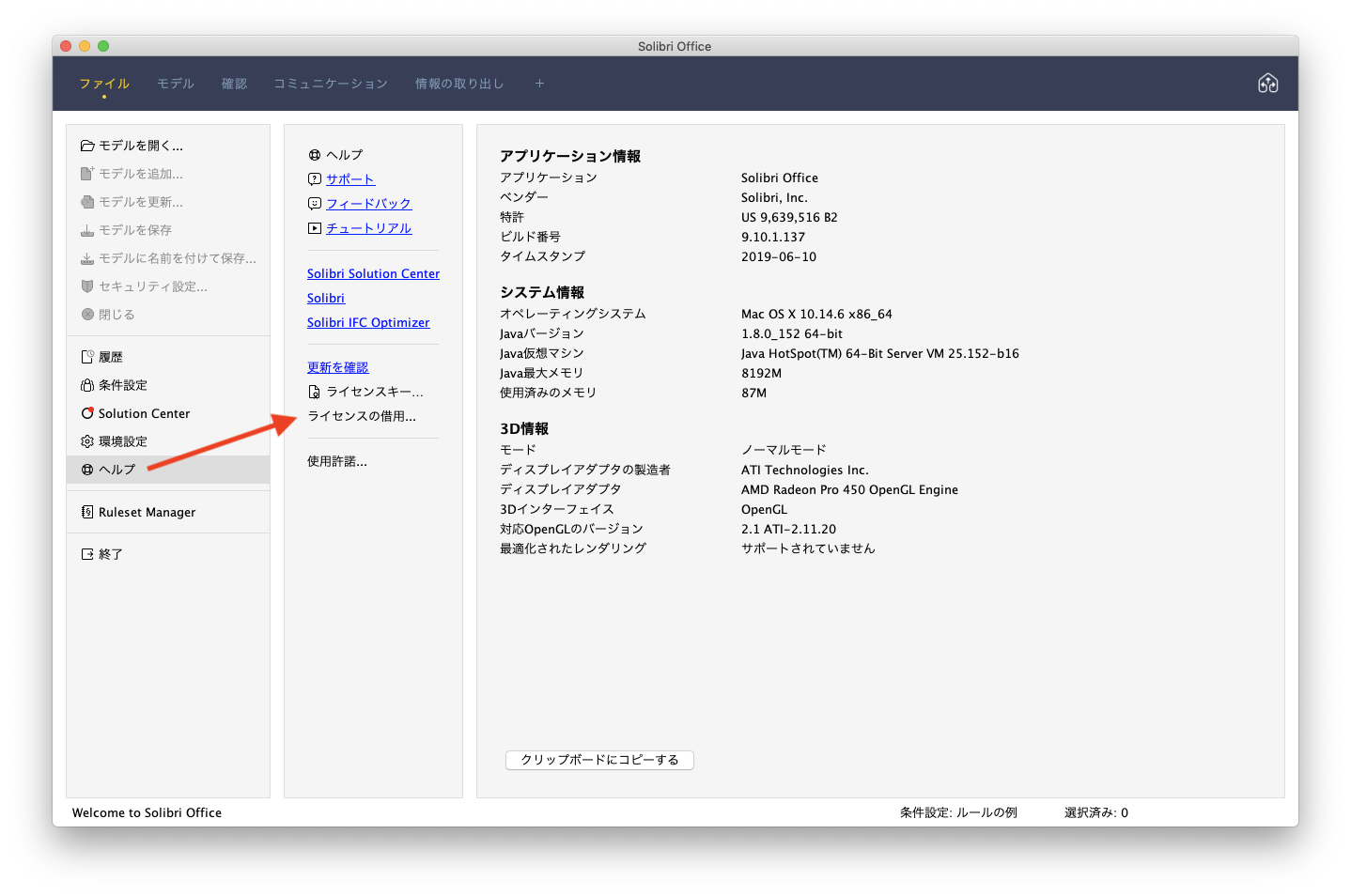Click the 履歴 history icon in the sidebar

(x=87, y=357)
